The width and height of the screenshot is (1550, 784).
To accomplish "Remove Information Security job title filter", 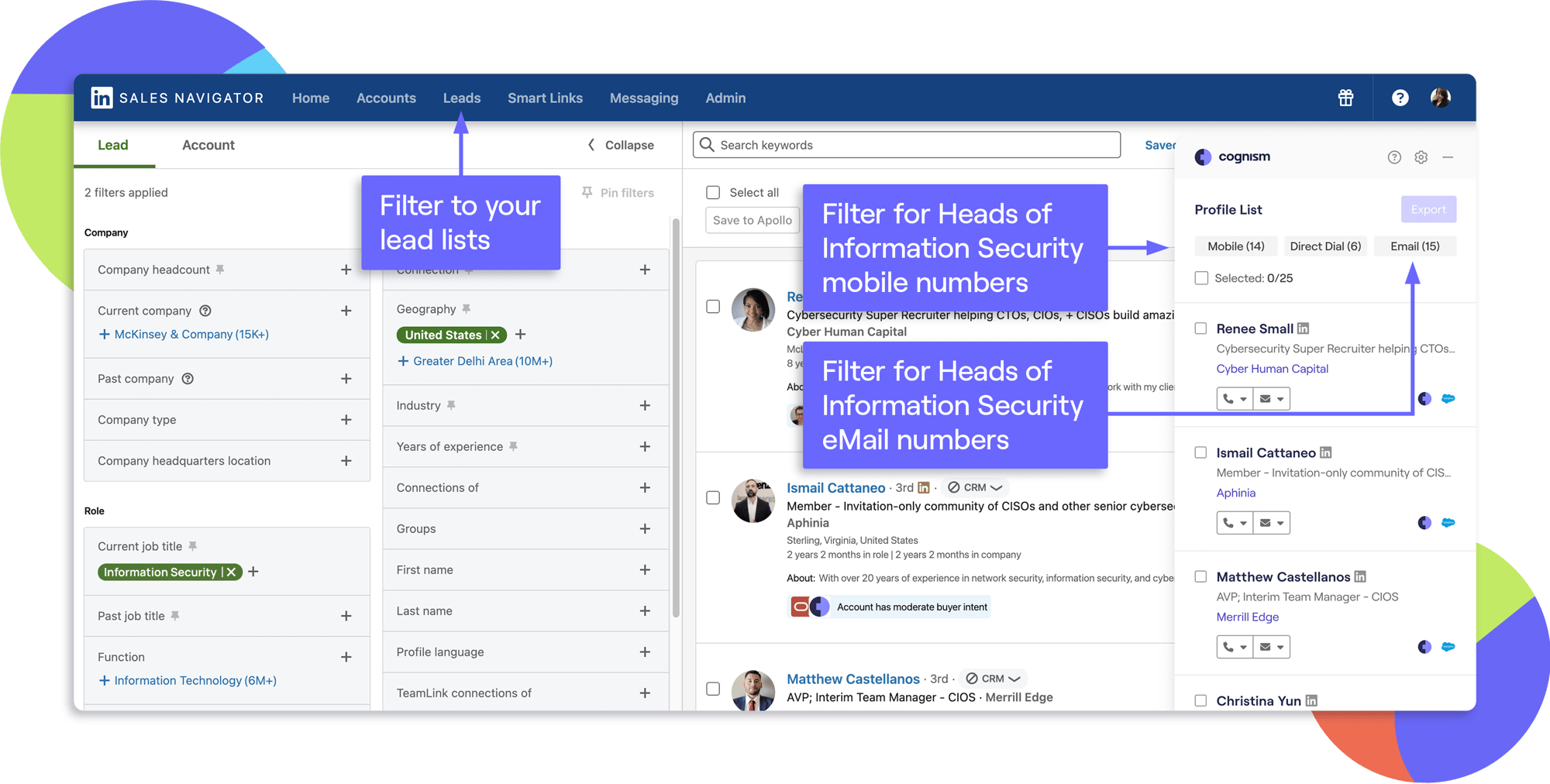I will 231,572.
